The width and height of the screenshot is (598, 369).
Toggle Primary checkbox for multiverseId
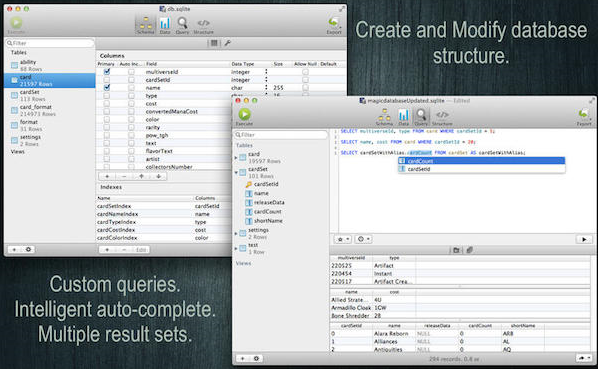[107, 72]
